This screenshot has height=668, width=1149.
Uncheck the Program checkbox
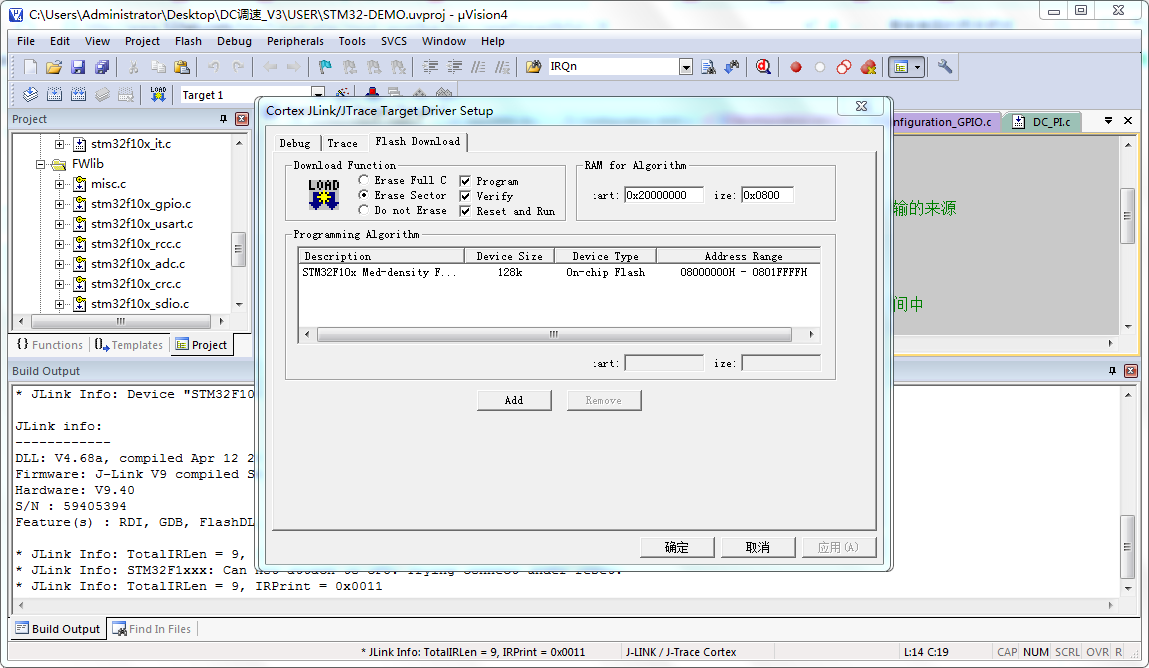465,181
